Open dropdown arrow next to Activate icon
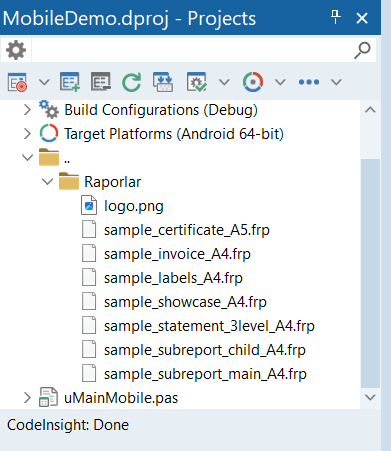The width and height of the screenshot is (391, 451). pos(44,82)
